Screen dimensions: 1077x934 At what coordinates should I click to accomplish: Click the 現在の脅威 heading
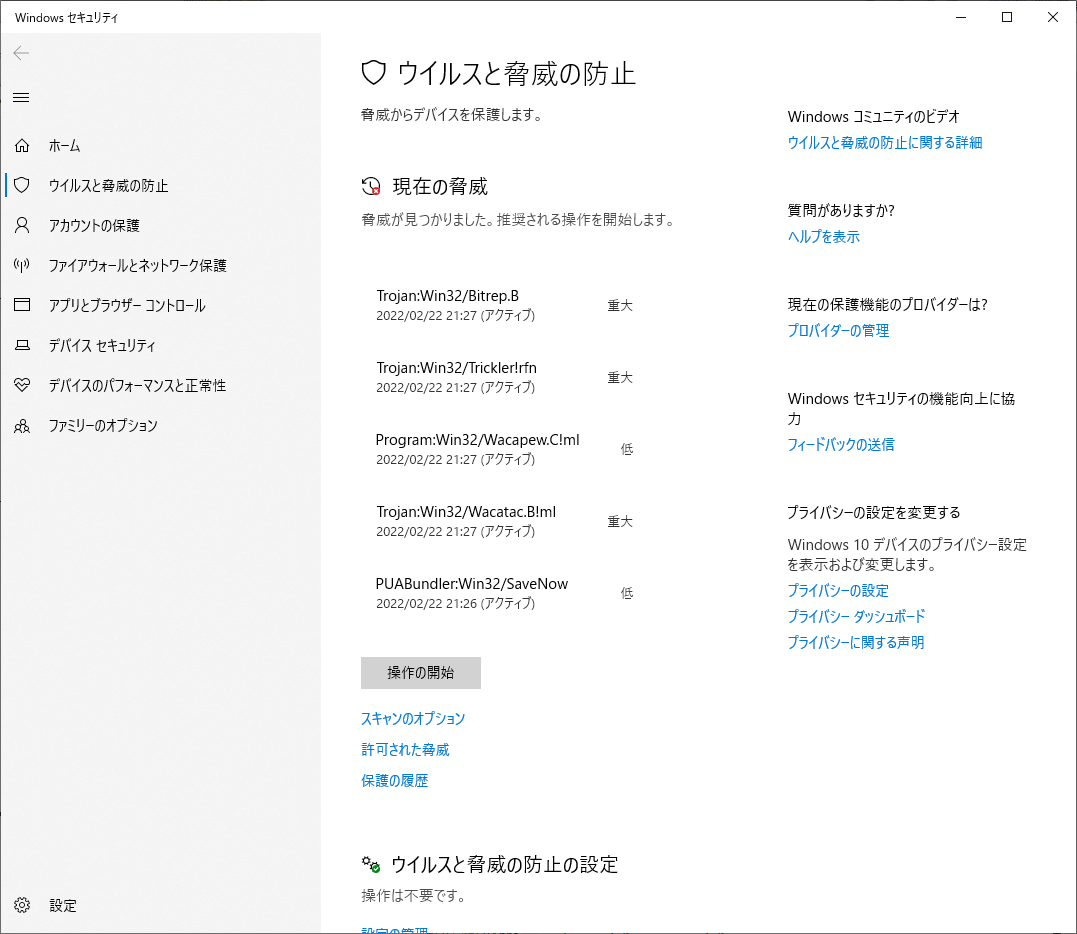[x=440, y=186]
